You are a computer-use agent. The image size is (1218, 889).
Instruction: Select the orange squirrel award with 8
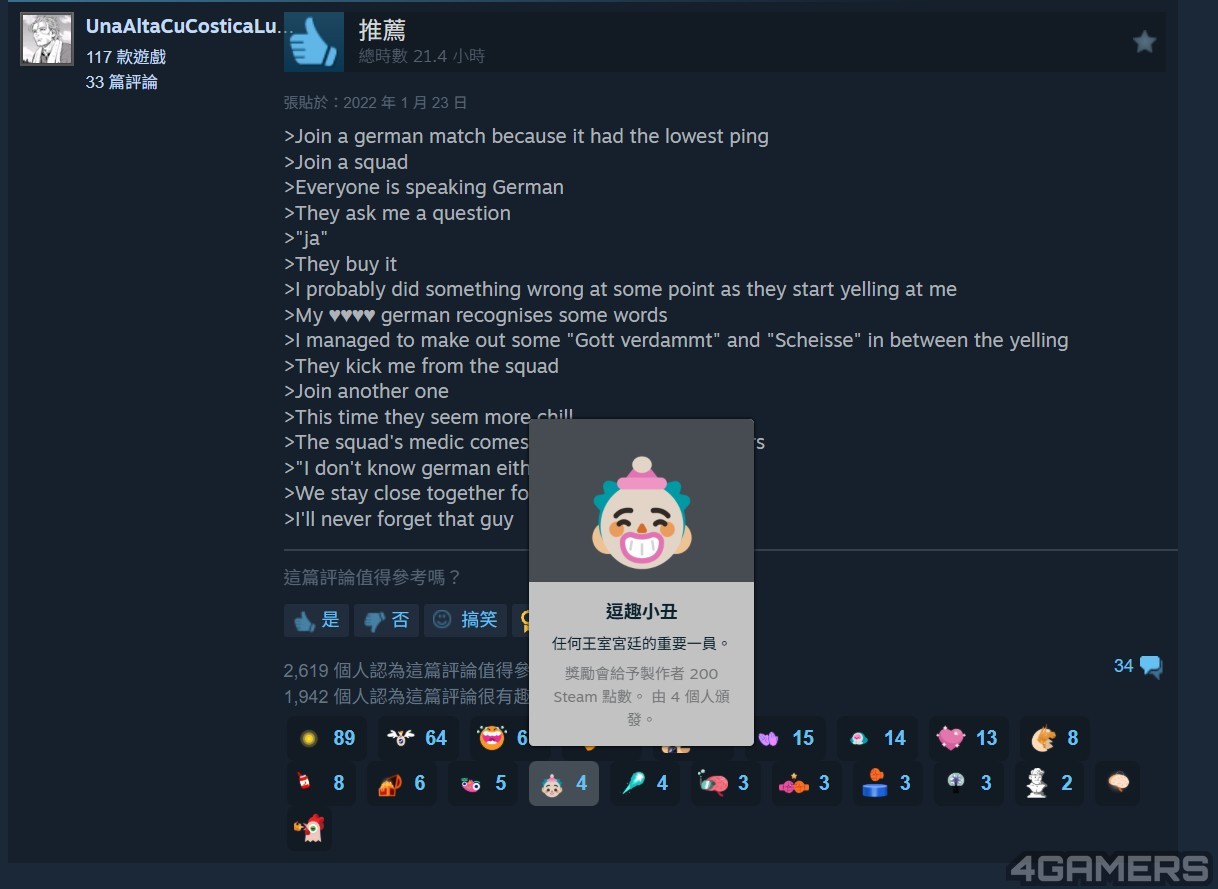point(1055,738)
